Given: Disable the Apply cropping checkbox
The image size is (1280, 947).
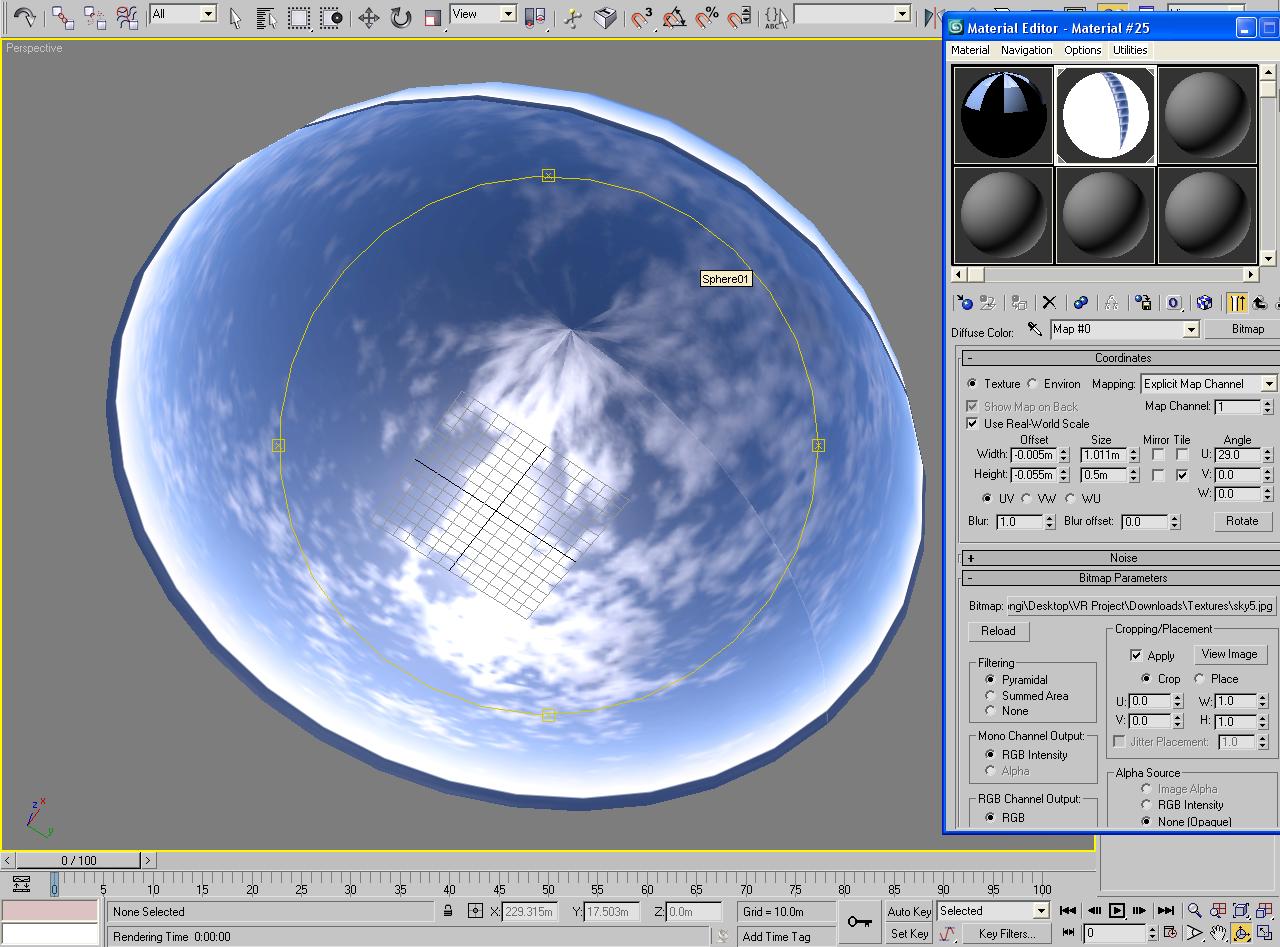Looking at the screenshot, I should [x=1136, y=655].
